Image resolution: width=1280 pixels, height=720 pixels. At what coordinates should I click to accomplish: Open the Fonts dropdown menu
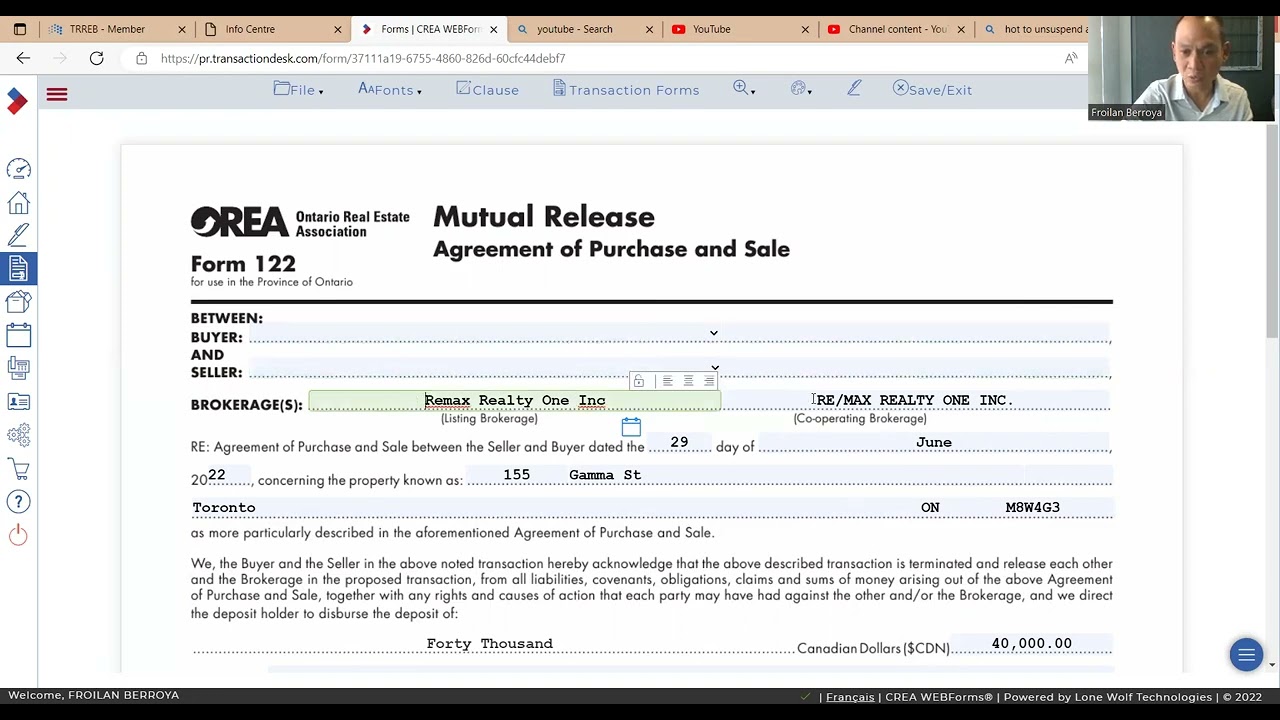point(389,90)
